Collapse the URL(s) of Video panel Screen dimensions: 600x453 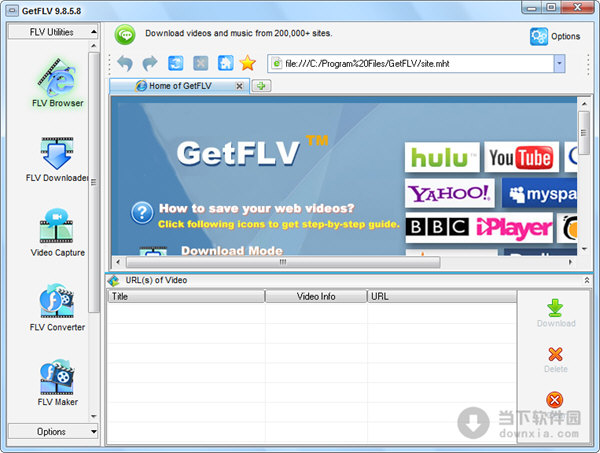point(587,280)
